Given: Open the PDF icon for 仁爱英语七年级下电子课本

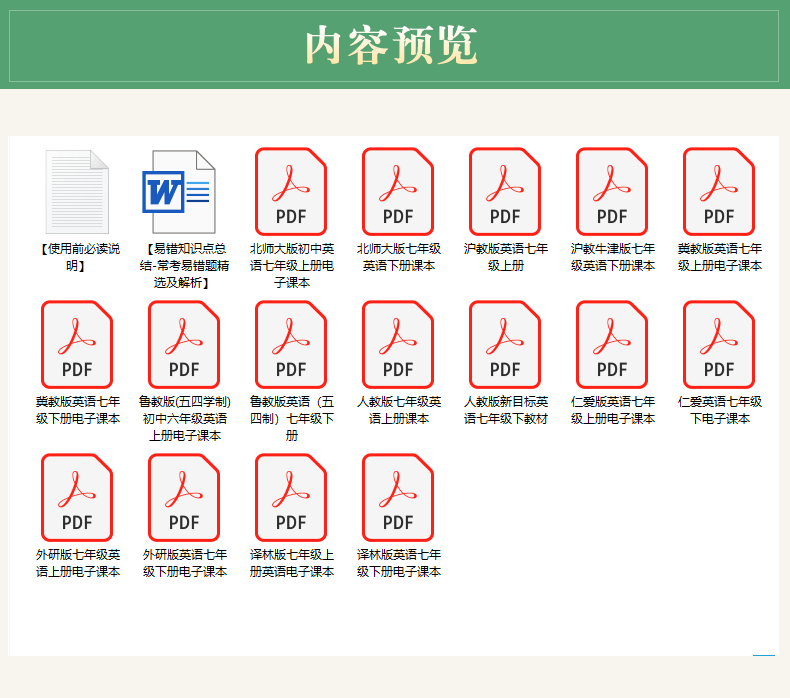Looking at the screenshot, I should click(719, 345).
